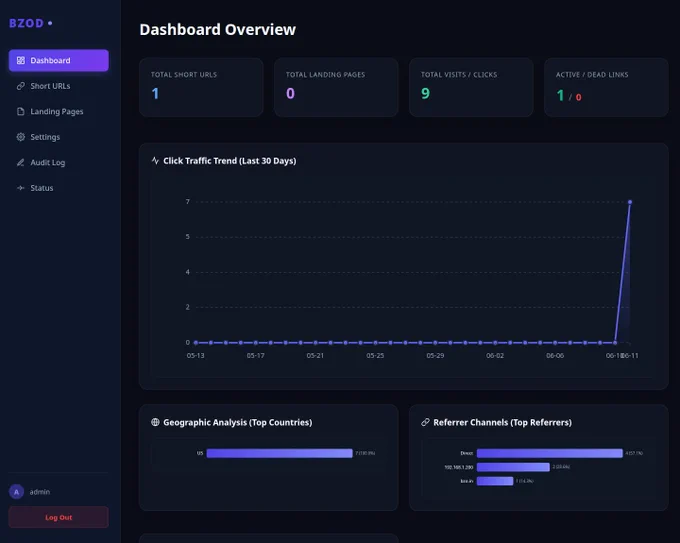Select the Active / Dead Links card
Viewport: 680px width, 543px height.
tap(606, 87)
